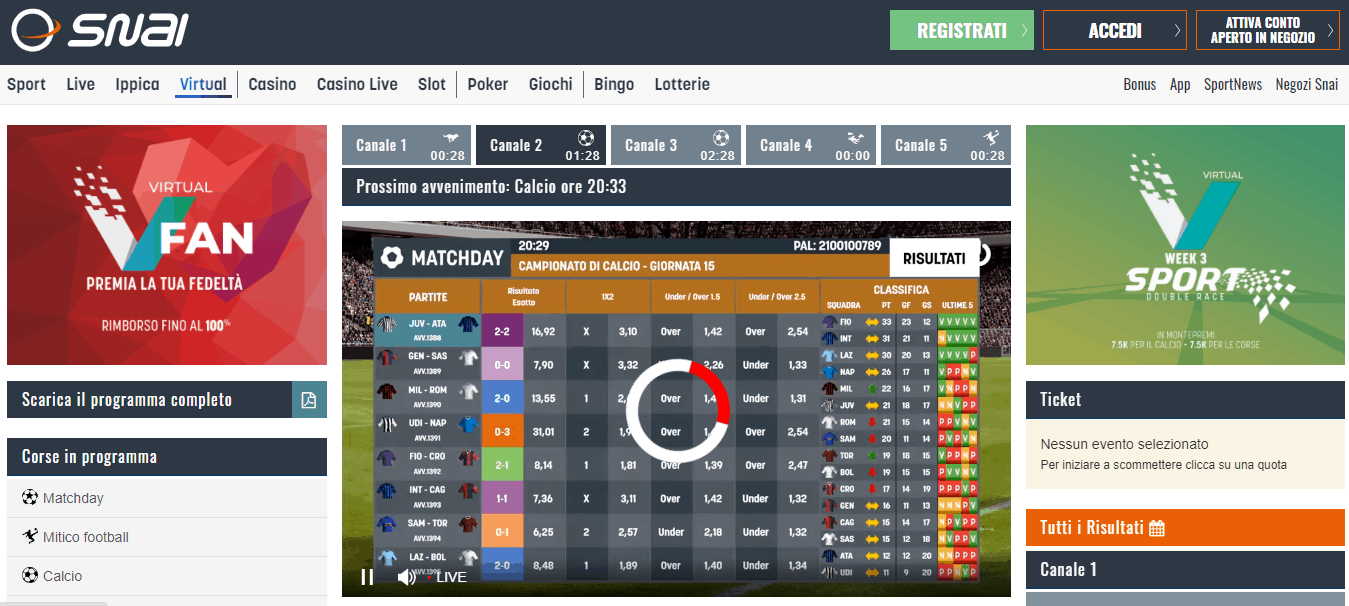1349x606 pixels.
Task: Click the Ticket panel header
Action: click(x=1185, y=399)
